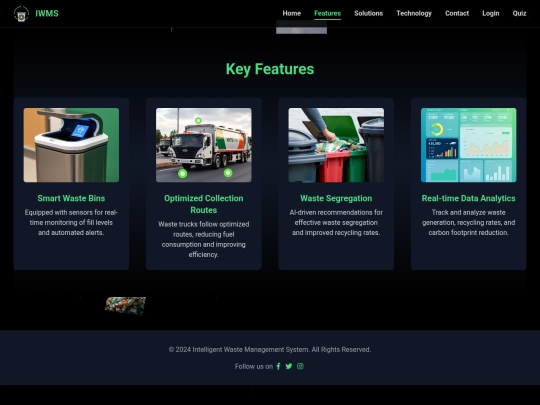Screen dimensions: 540x405
Task: Click the waste truck image
Action: (204, 145)
